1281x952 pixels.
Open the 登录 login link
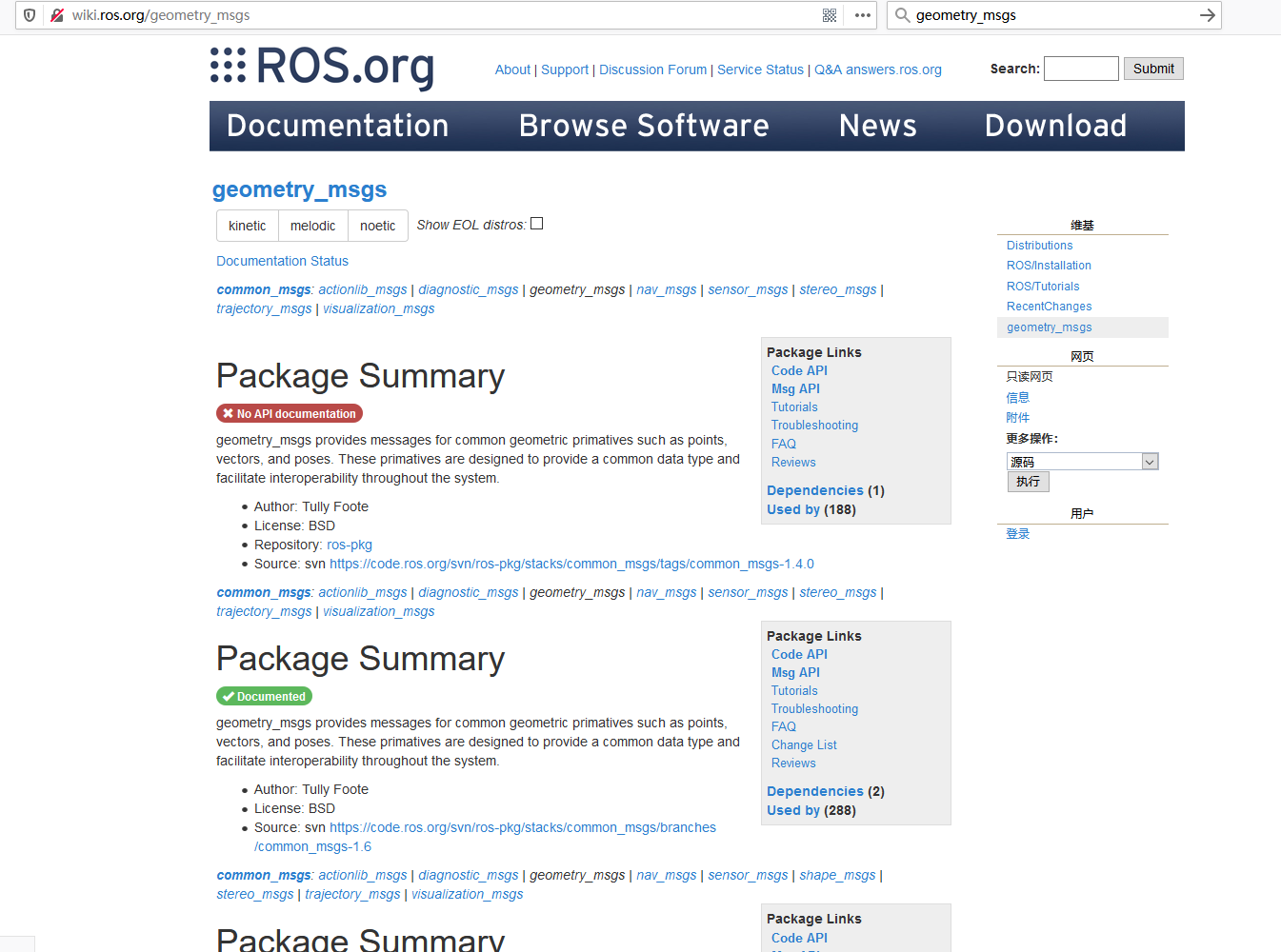(1018, 534)
